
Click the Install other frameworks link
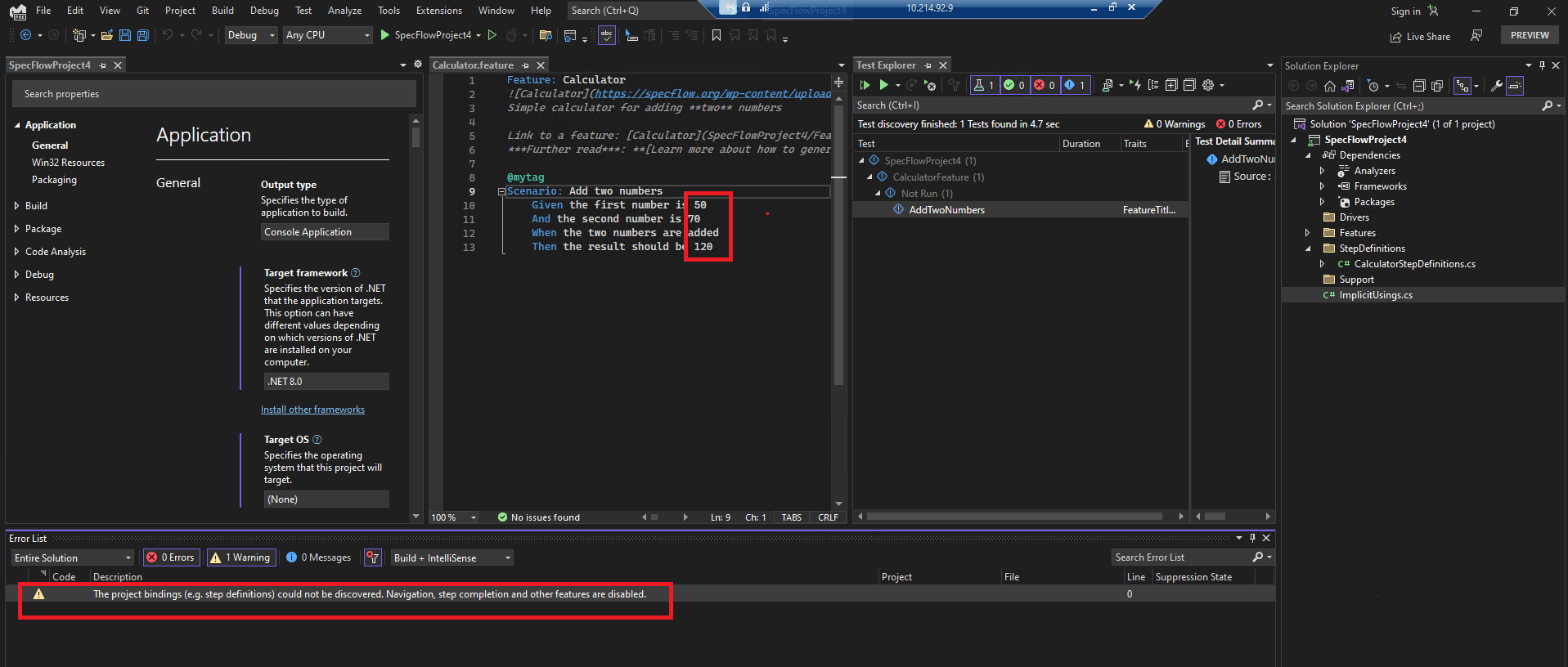coord(312,410)
